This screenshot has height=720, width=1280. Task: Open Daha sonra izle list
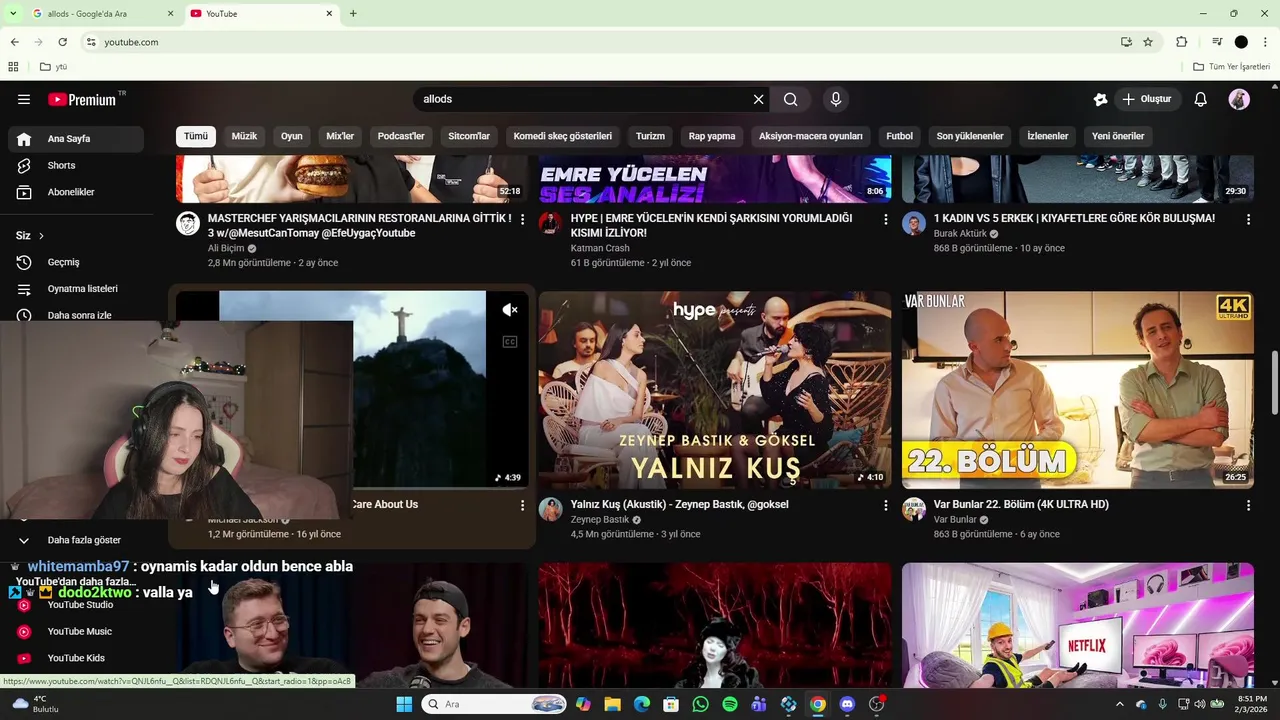(x=76, y=315)
